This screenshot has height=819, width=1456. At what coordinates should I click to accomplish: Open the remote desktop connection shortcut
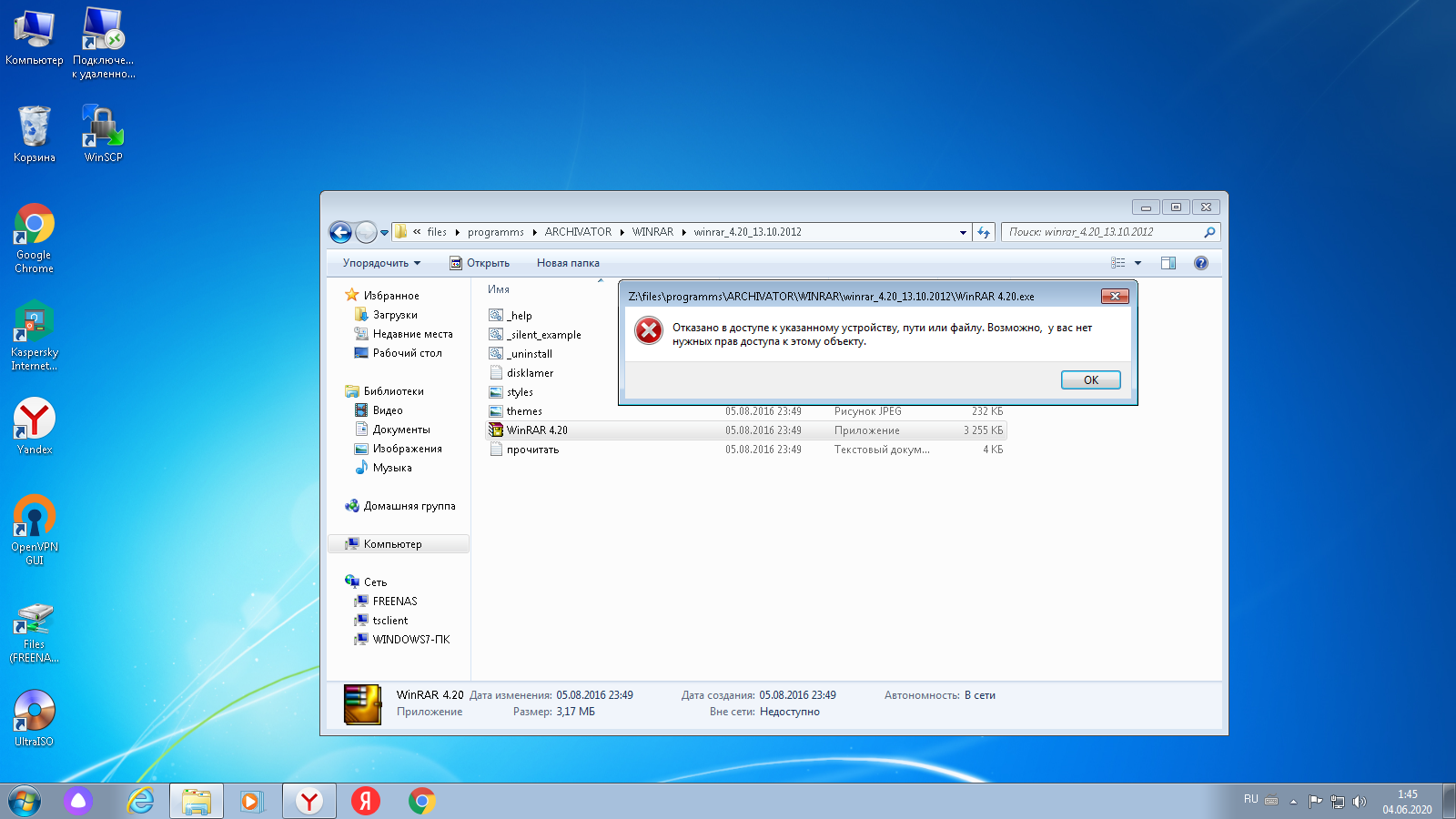[x=103, y=43]
